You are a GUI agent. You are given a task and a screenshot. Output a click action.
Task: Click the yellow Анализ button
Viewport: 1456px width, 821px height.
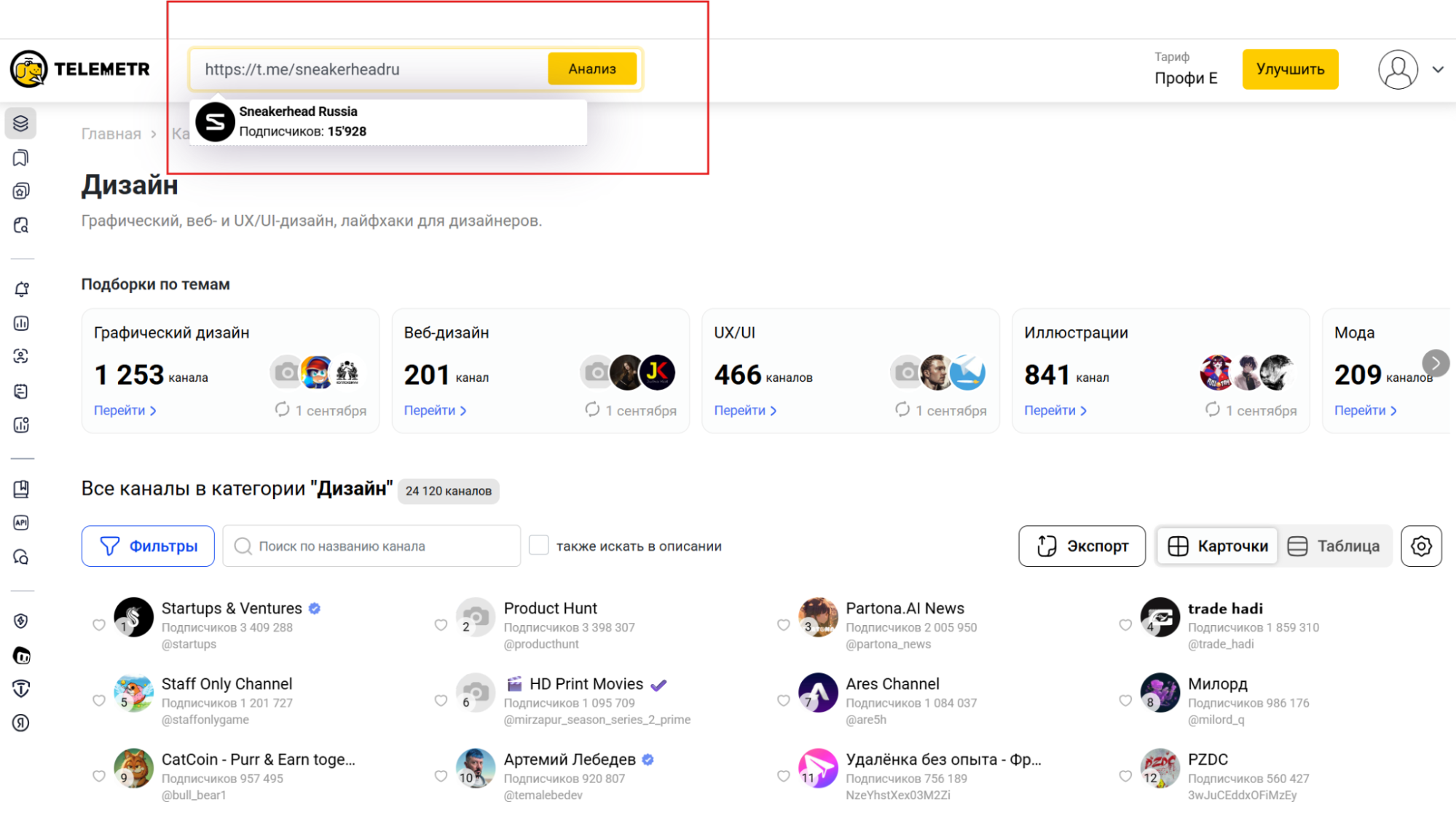point(591,69)
